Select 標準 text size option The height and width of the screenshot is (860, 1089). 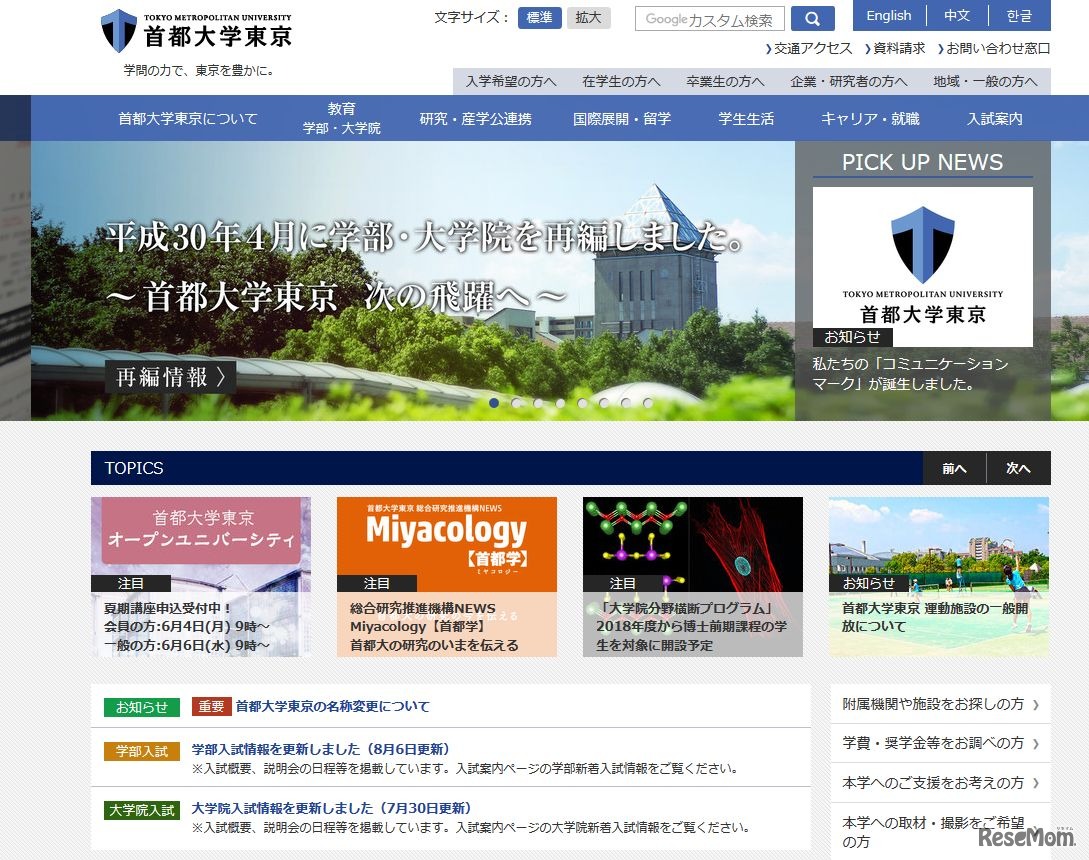pyautogui.click(x=538, y=18)
